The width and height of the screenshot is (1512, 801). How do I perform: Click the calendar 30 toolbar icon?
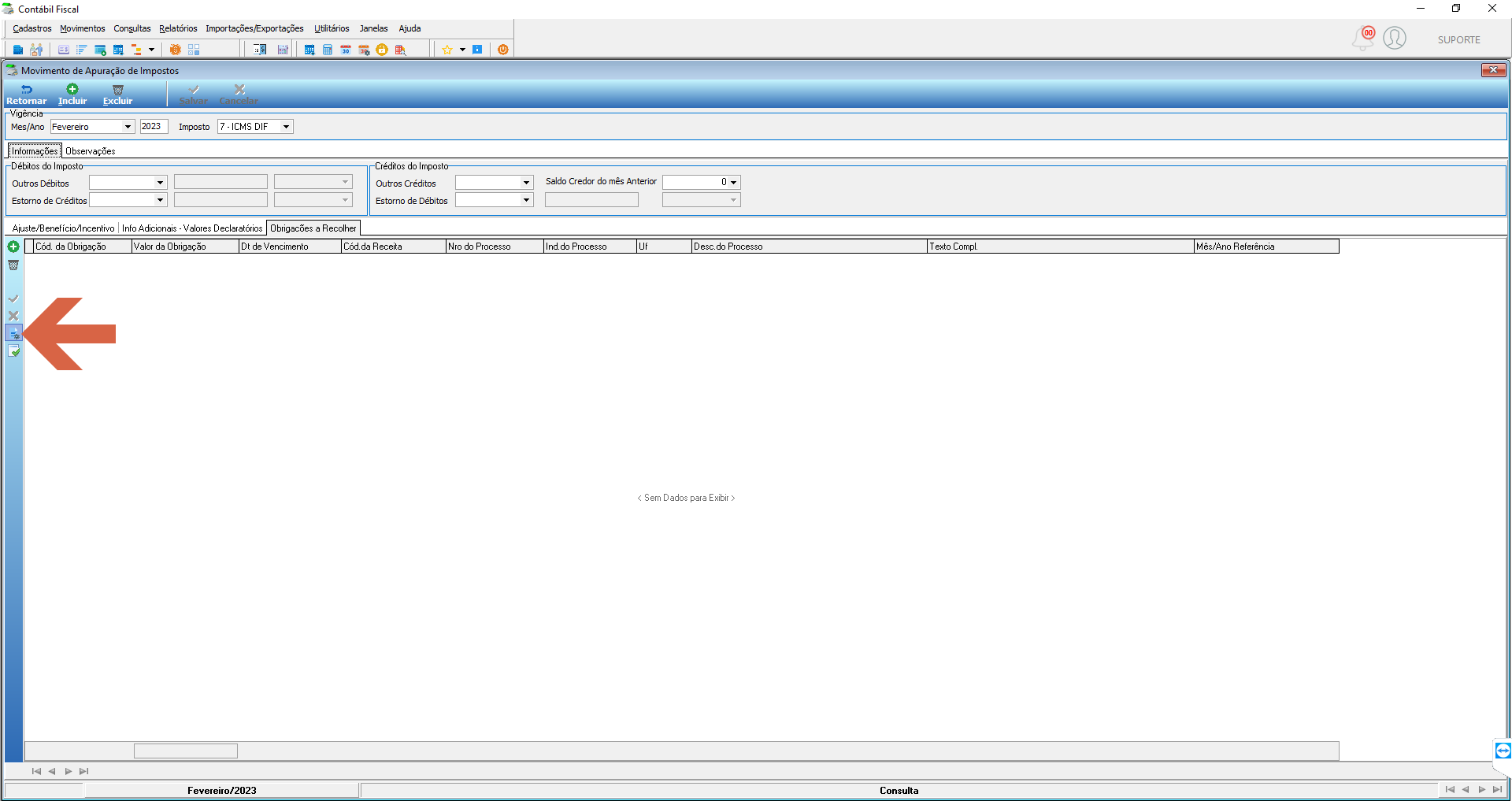tap(346, 50)
